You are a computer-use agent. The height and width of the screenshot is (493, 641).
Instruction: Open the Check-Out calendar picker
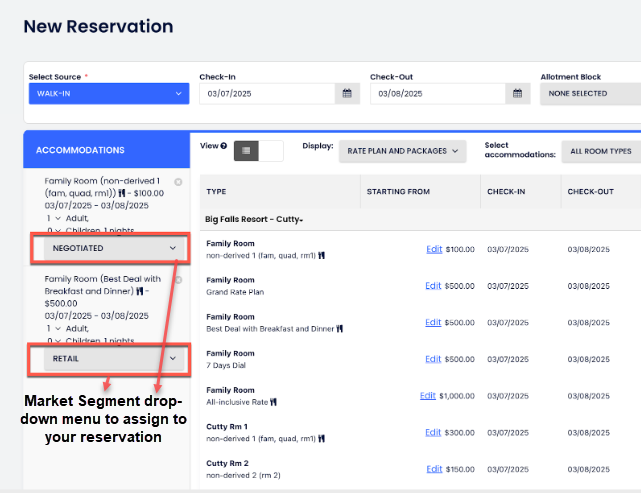[x=517, y=94]
